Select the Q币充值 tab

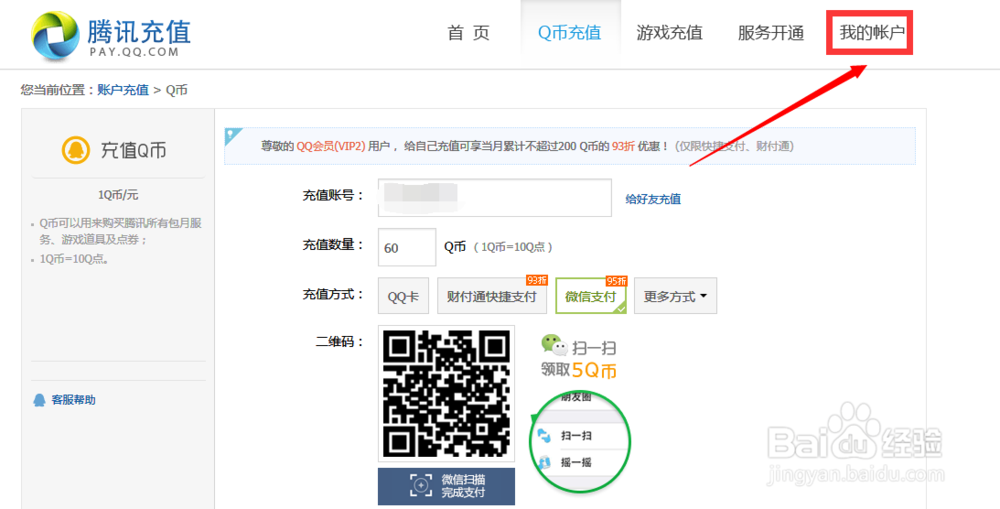point(570,33)
